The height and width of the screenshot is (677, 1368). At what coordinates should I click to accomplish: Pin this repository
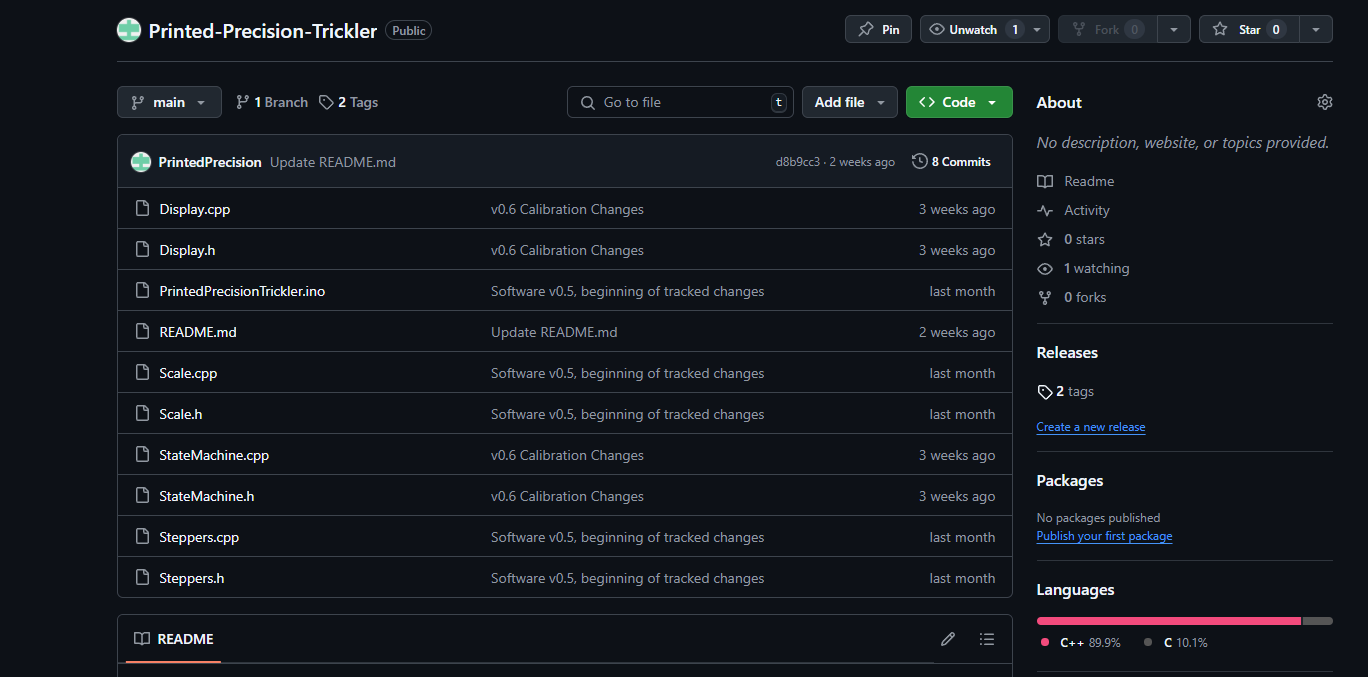[x=878, y=30]
